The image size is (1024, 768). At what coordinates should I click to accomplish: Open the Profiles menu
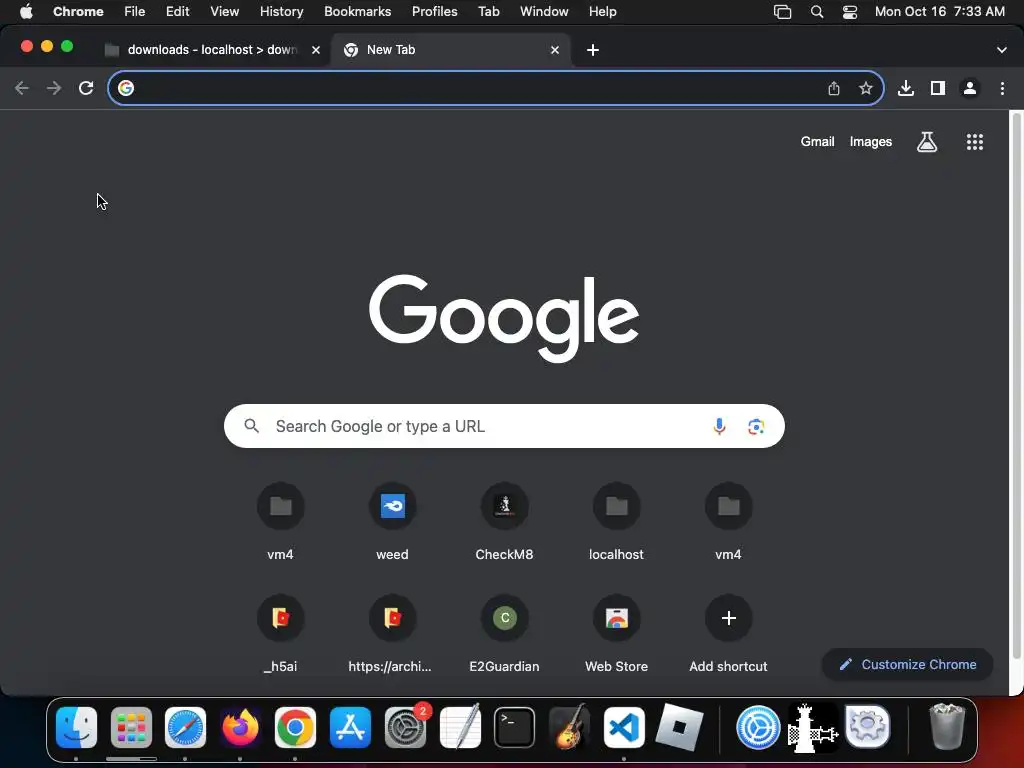coord(435,12)
